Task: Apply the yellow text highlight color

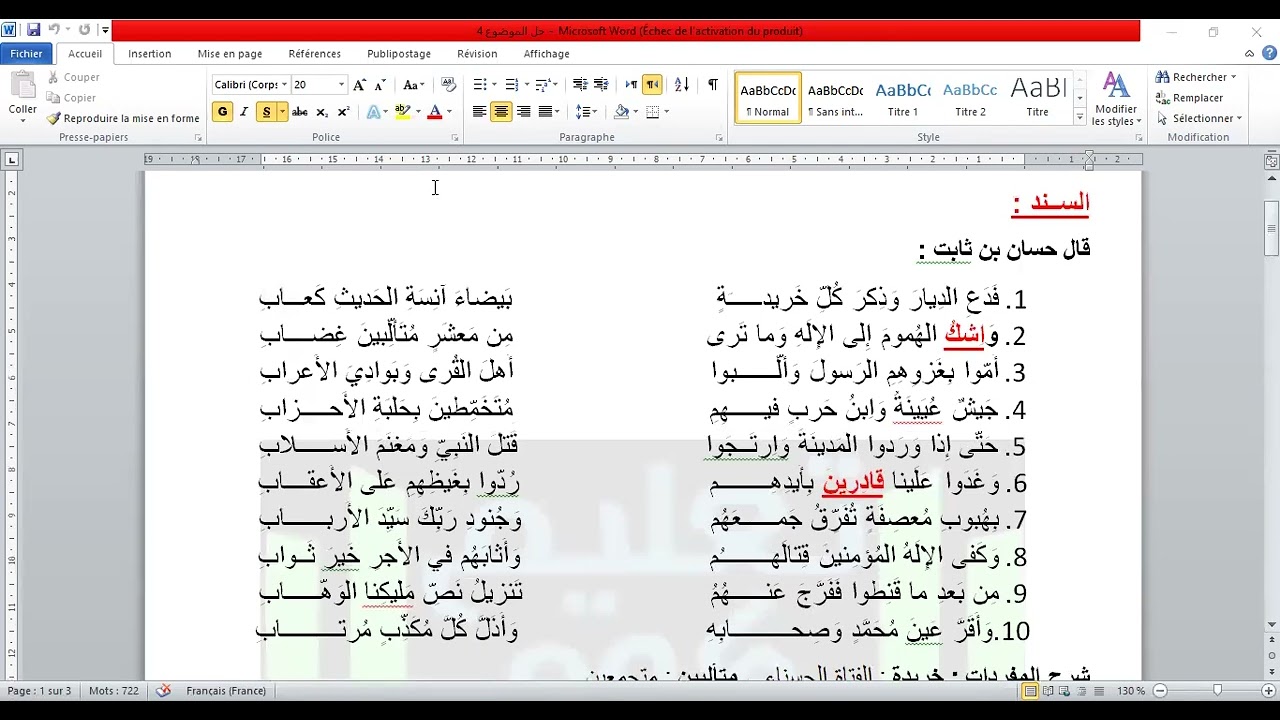Action: pyautogui.click(x=403, y=112)
